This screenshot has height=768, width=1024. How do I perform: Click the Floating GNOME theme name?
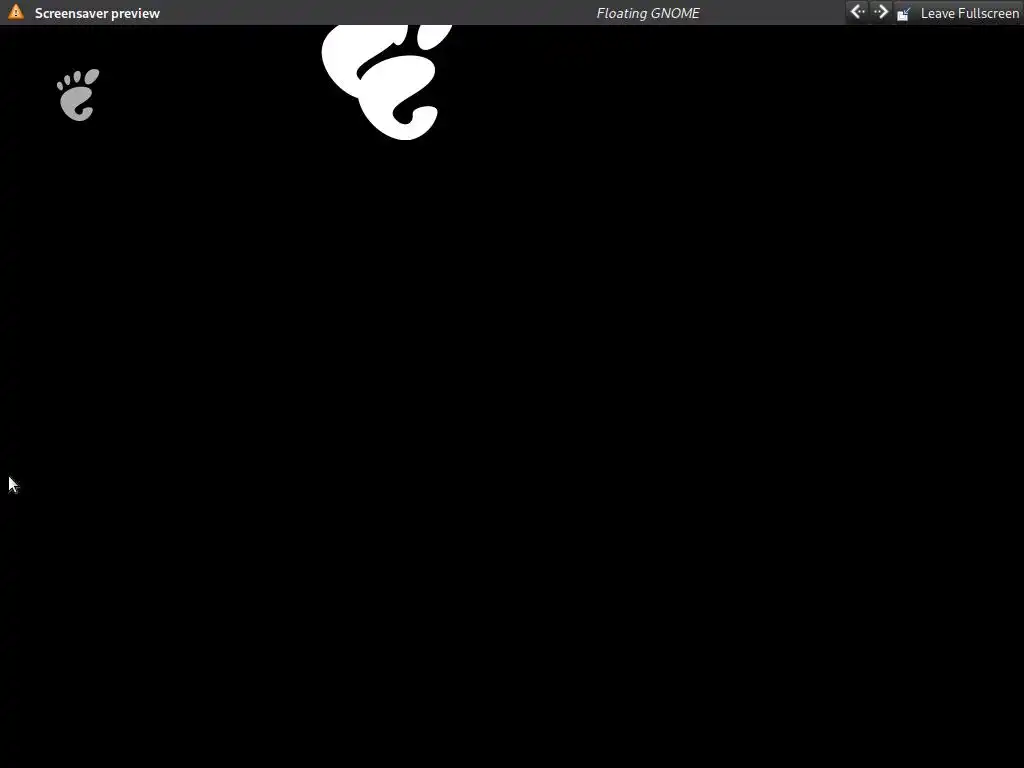coord(648,13)
